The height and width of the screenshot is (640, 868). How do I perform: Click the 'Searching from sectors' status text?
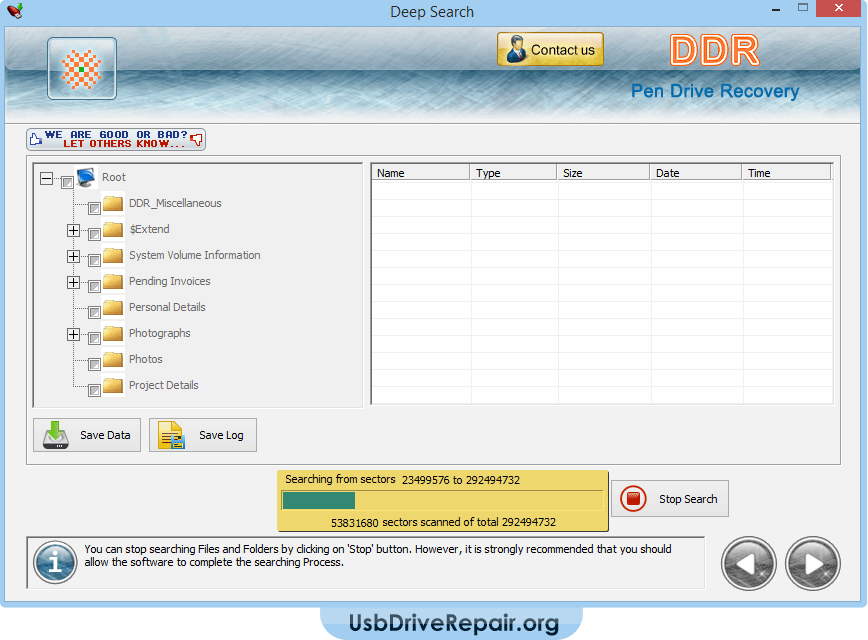tap(340, 479)
